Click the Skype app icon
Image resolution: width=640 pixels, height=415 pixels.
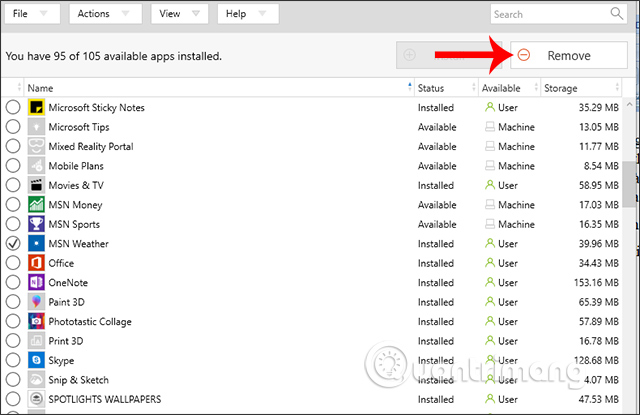tap(36, 360)
